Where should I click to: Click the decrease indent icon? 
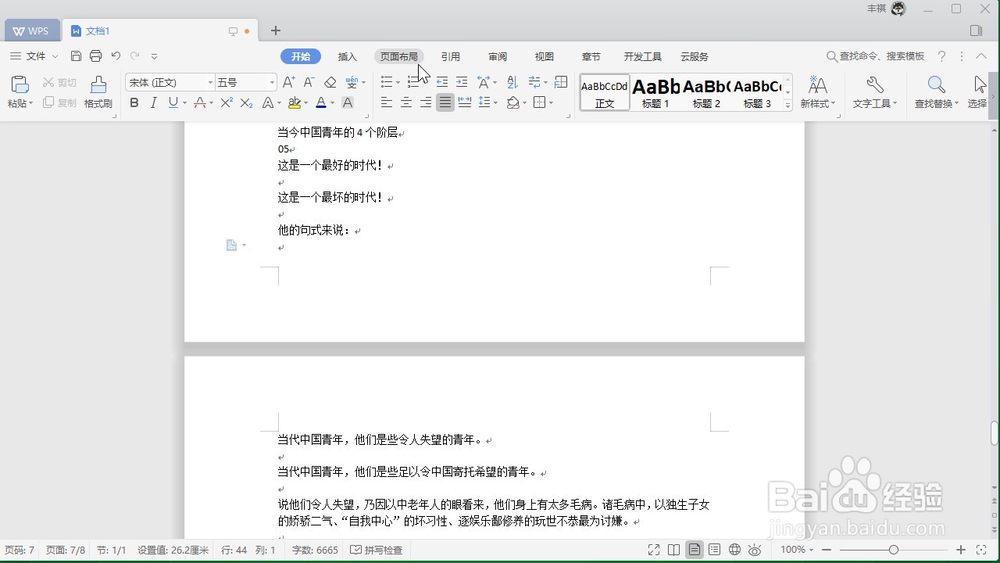tap(441, 82)
